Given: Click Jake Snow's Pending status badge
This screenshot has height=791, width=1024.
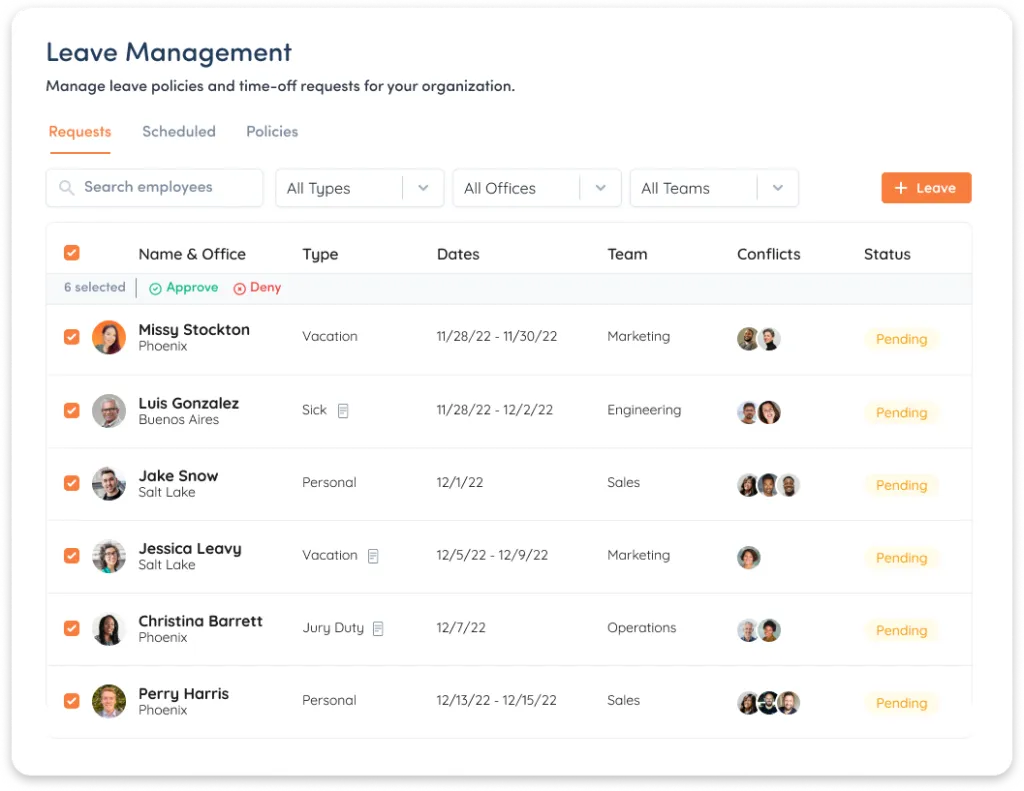Looking at the screenshot, I should [x=901, y=485].
